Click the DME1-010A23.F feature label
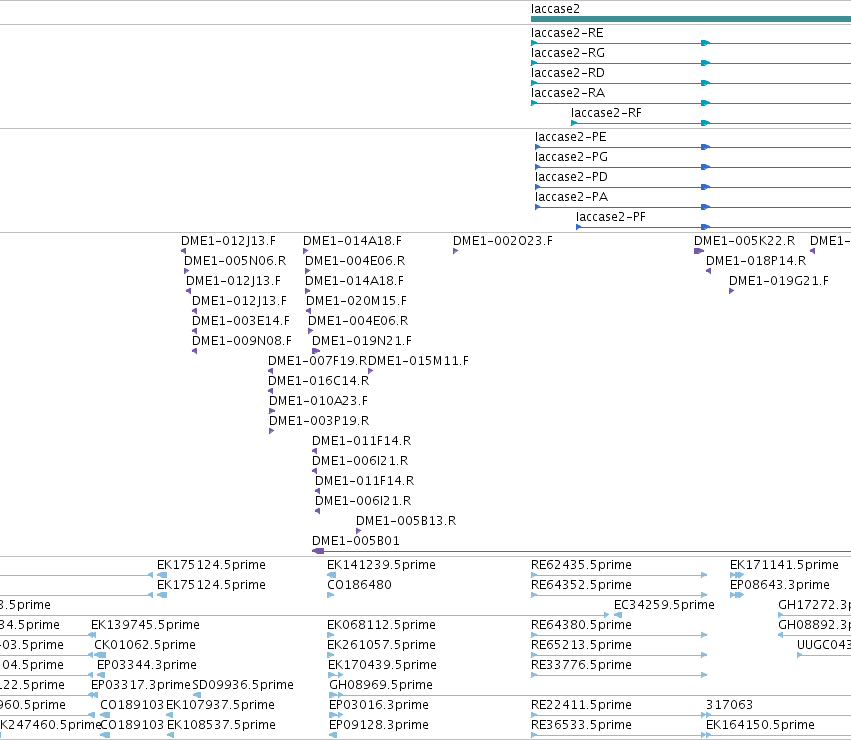The image size is (851, 740). (319, 401)
